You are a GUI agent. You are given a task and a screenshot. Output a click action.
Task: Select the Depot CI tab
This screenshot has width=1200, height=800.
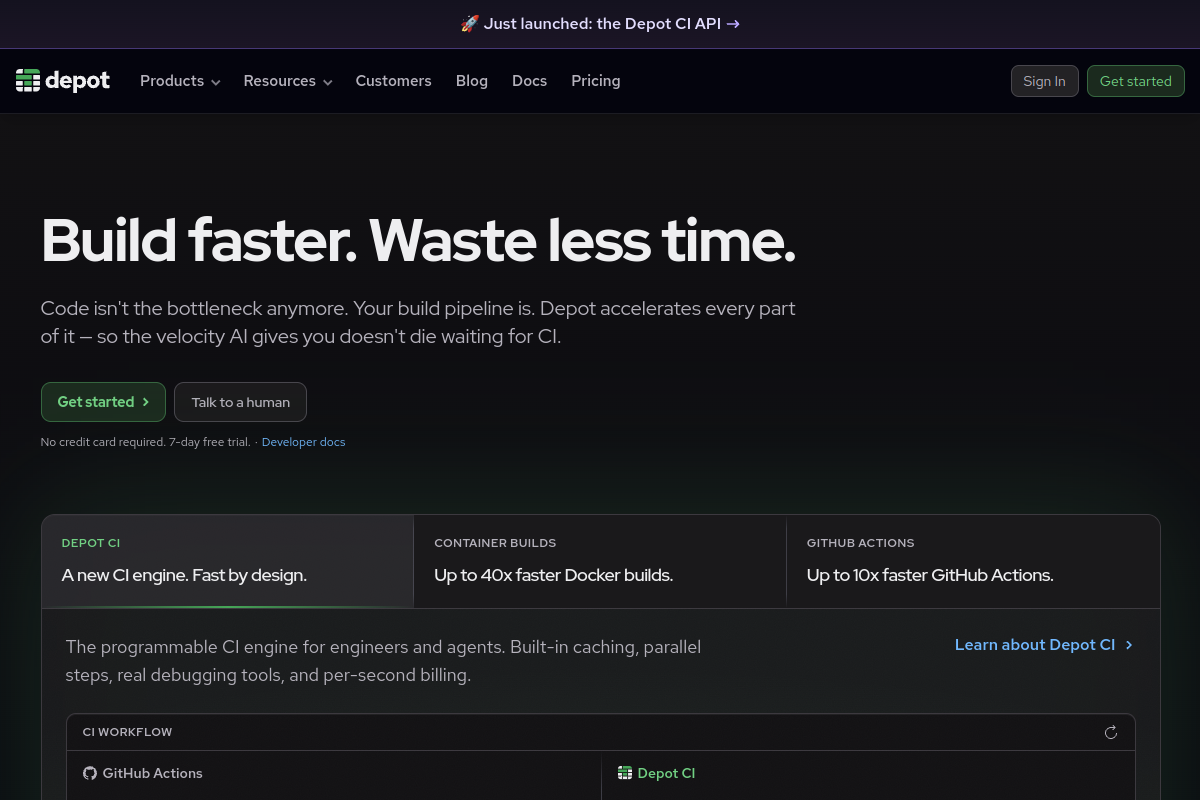point(228,561)
